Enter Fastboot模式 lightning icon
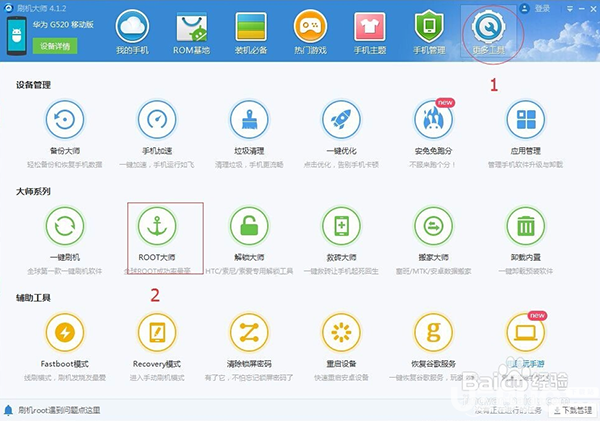The width and height of the screenshot is (600, 421). point(65,332)
